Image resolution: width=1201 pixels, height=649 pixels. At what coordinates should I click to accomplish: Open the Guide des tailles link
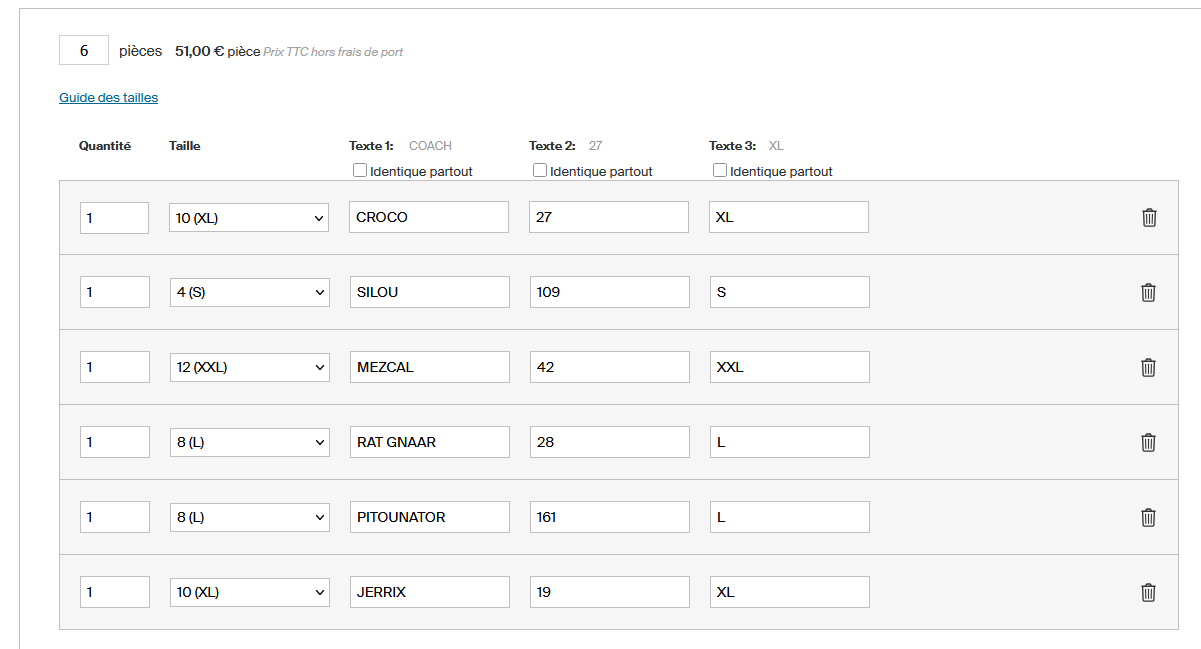coord(108,97)
